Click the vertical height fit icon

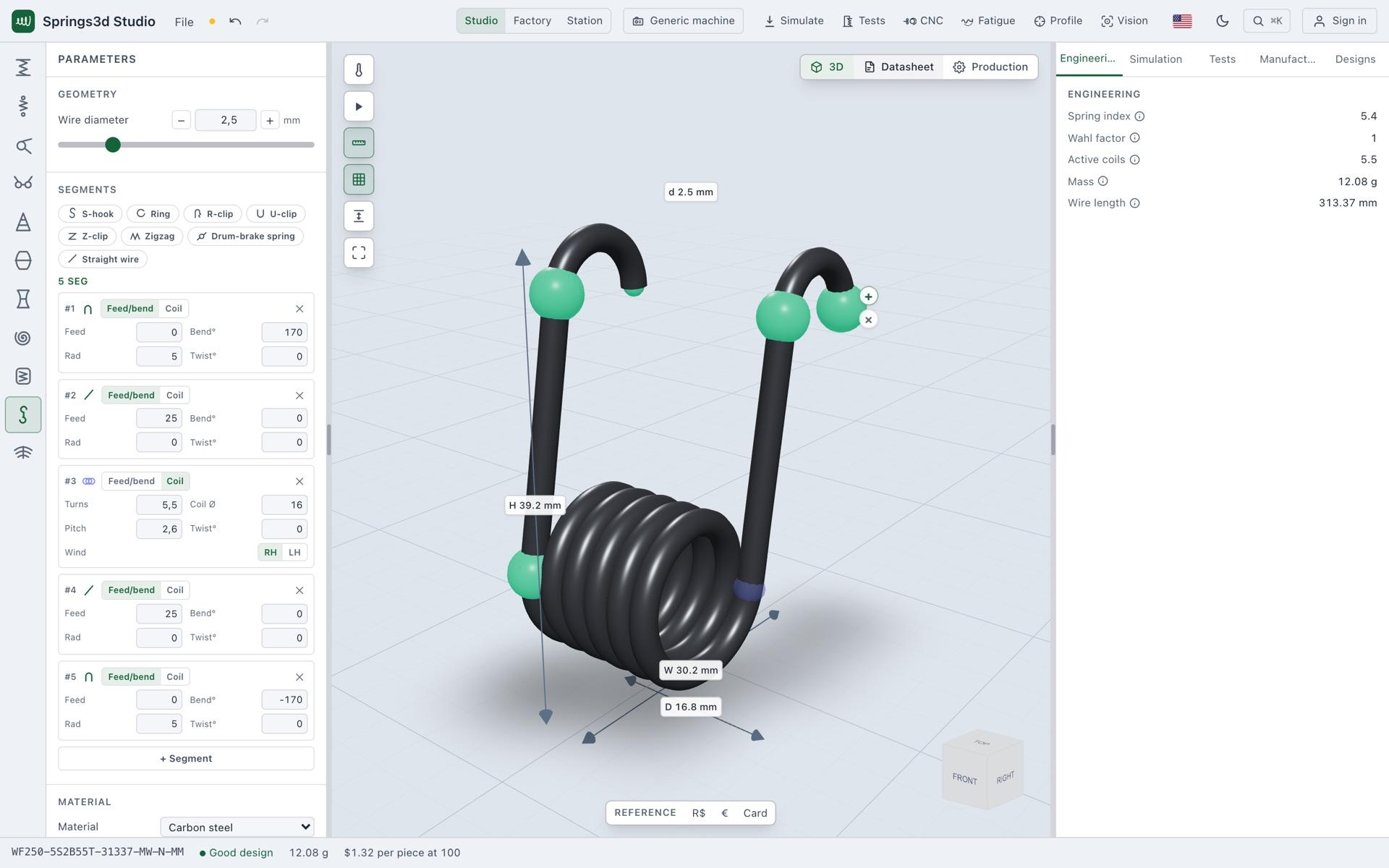click(x=359, y=216)
